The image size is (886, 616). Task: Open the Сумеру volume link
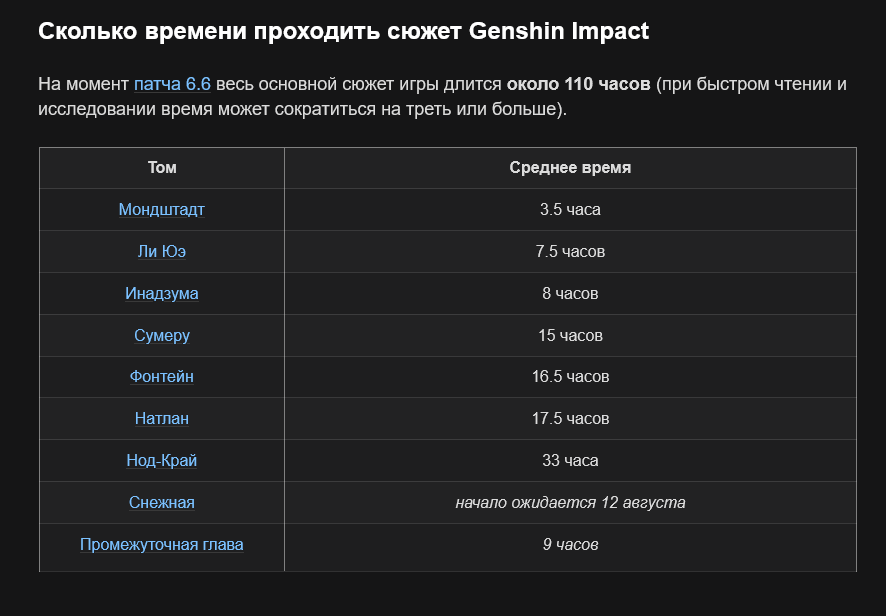tap(162, 335)
